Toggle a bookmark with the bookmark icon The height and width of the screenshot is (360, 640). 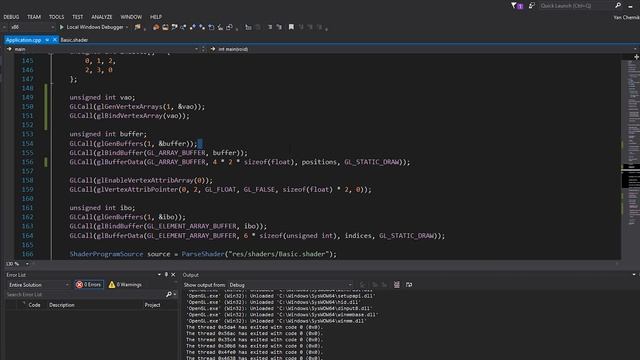(291, 27)
